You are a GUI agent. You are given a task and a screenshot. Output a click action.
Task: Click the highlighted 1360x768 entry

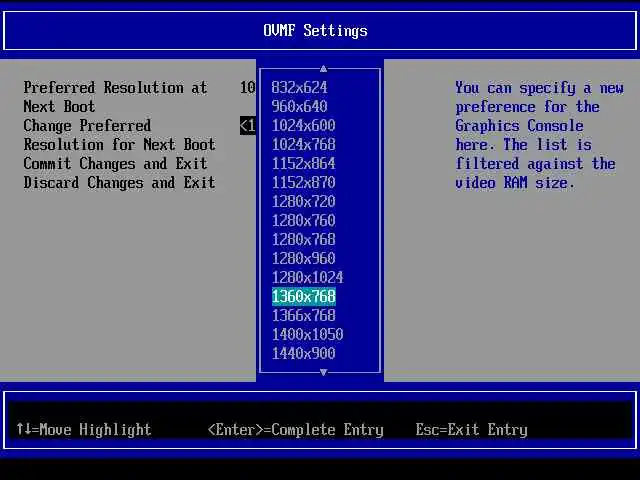tap(304, 297)
